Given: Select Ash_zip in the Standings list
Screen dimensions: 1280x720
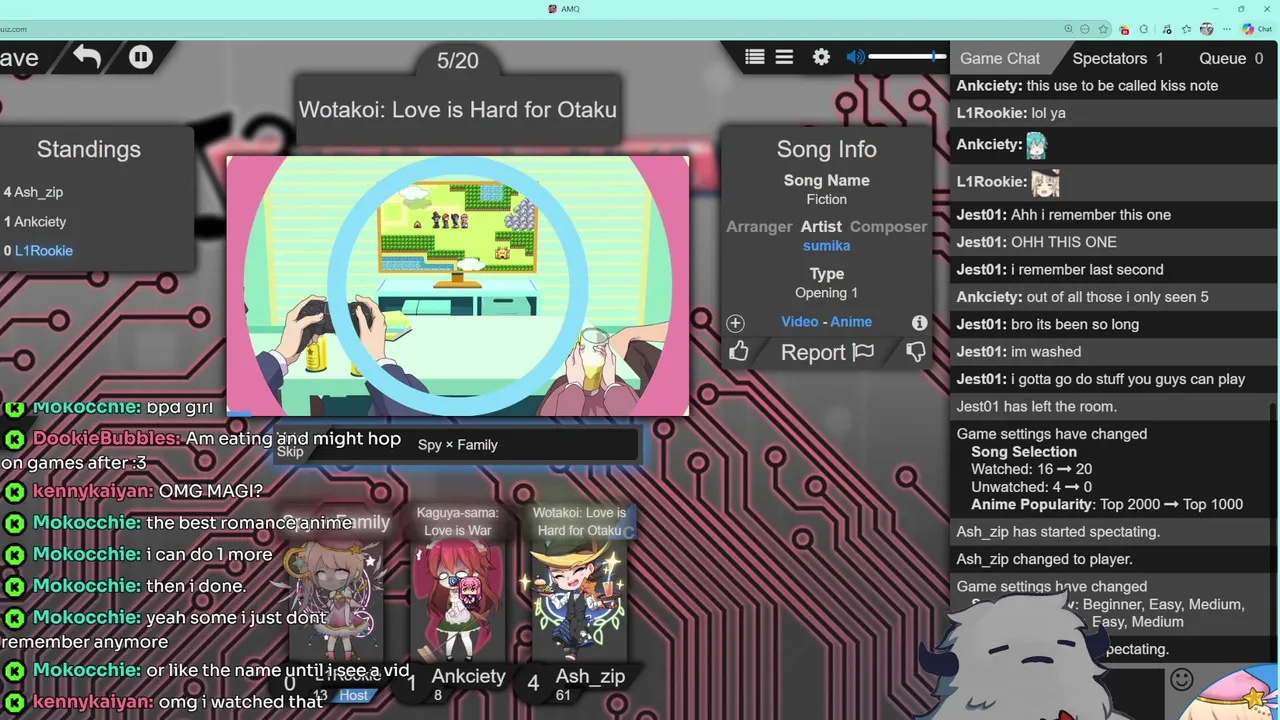Looking at the screenshot, I should tap(38, 192).
